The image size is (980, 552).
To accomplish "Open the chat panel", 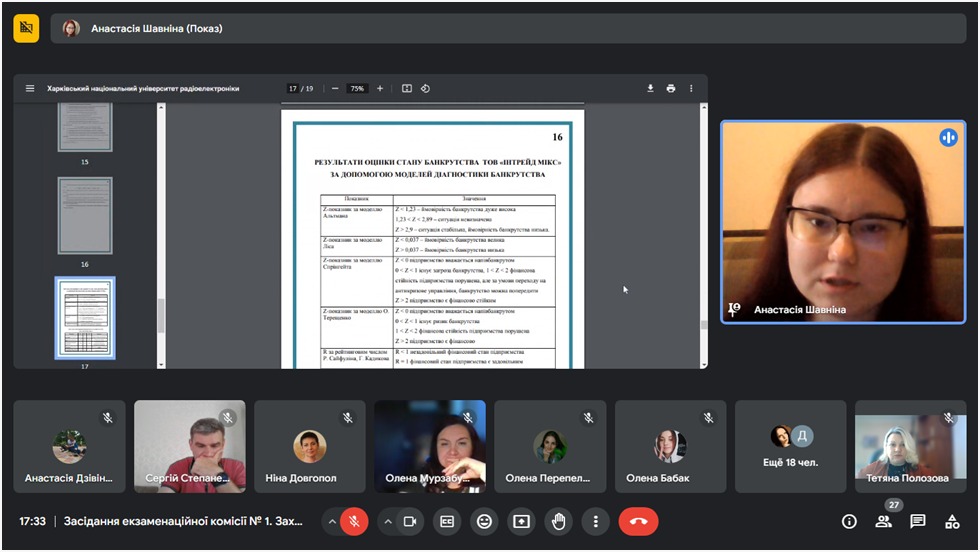I will (x=917, y=521).
